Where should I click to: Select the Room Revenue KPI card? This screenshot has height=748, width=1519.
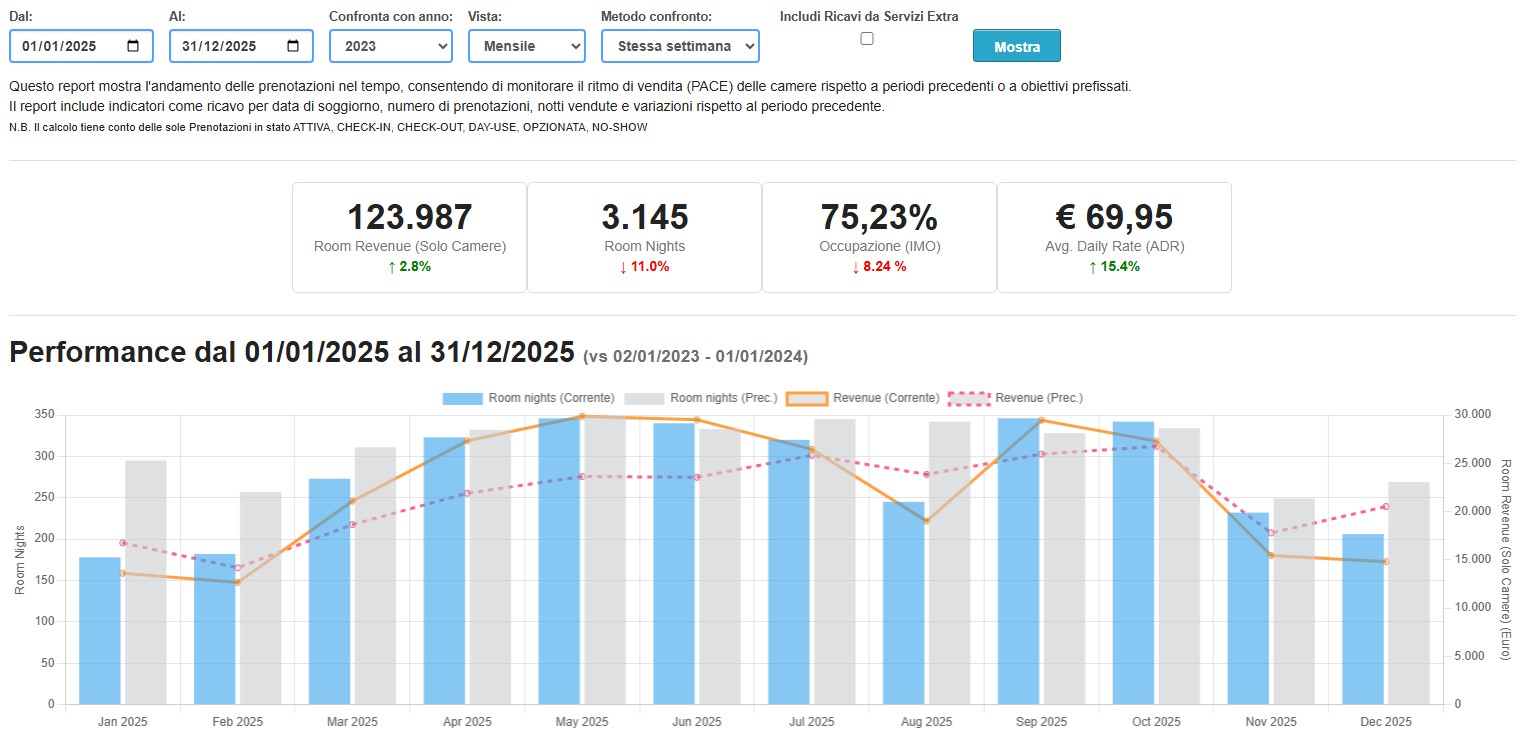(409, 237)
